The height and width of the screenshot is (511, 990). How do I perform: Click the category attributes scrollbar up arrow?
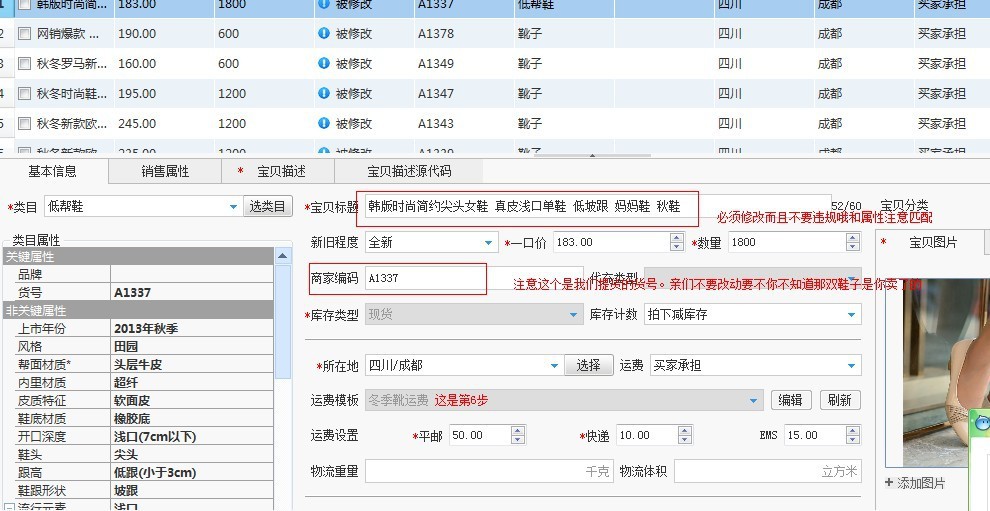tap(282, 256)
